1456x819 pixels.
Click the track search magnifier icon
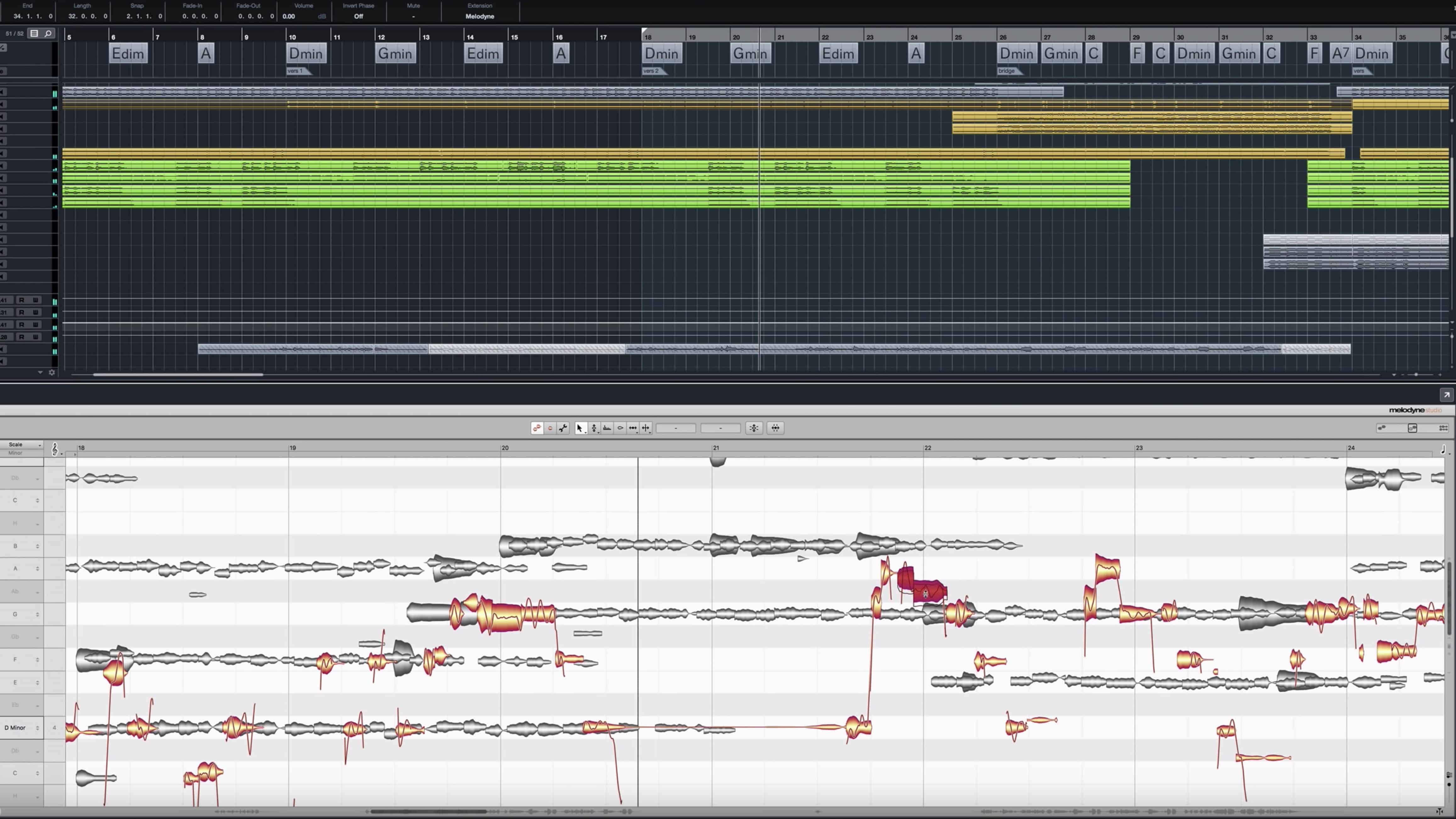click(48, 33)
